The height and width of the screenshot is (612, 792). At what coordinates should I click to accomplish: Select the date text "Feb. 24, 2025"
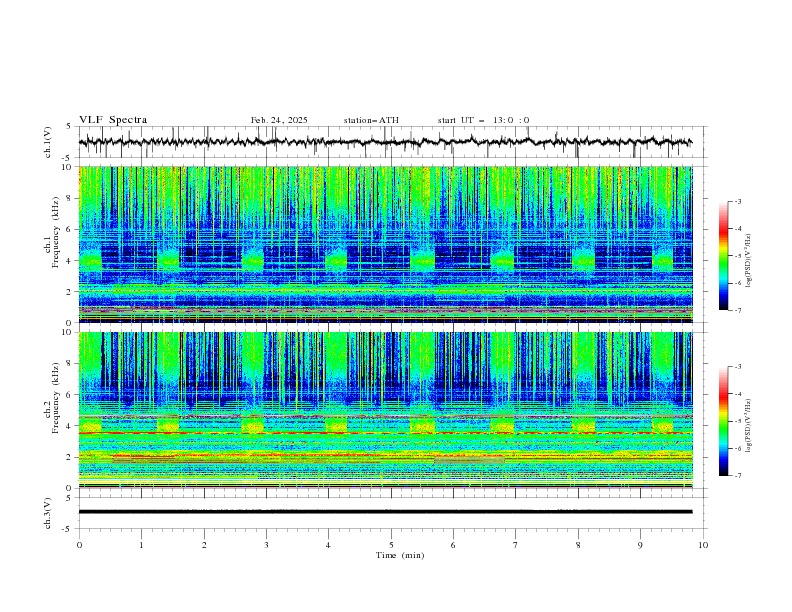[x=279, y=120]
